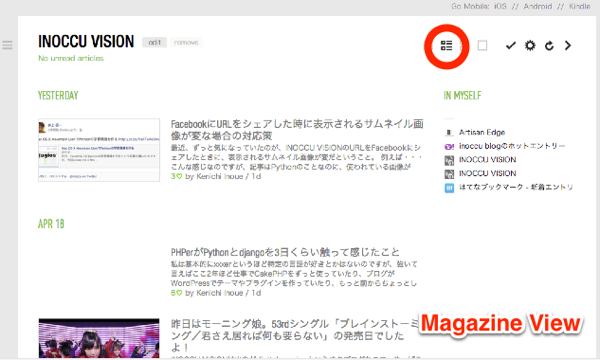Click first INOCCU VISION feed favicon
Image resolution: width=600 pixels, height=360 pixels.
pos(449,160)
